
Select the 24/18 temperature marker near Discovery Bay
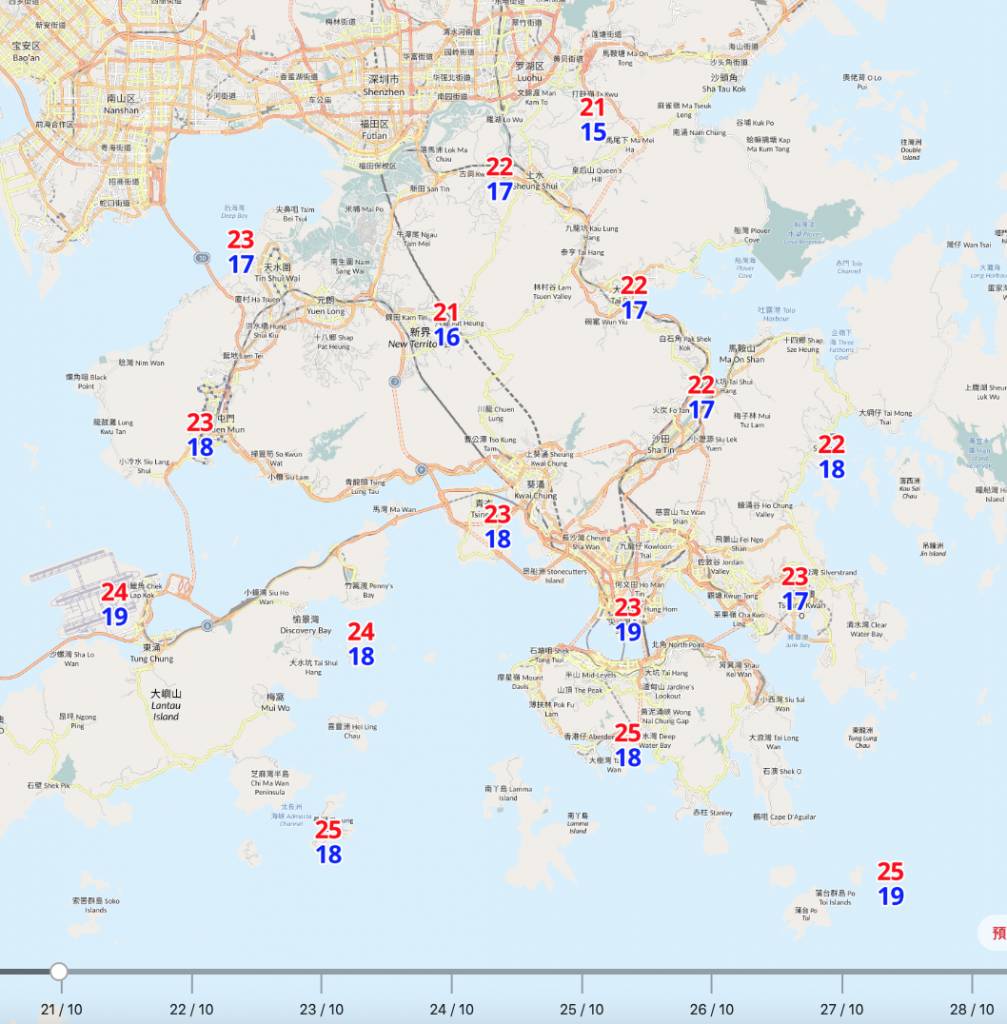pos(361,644)
